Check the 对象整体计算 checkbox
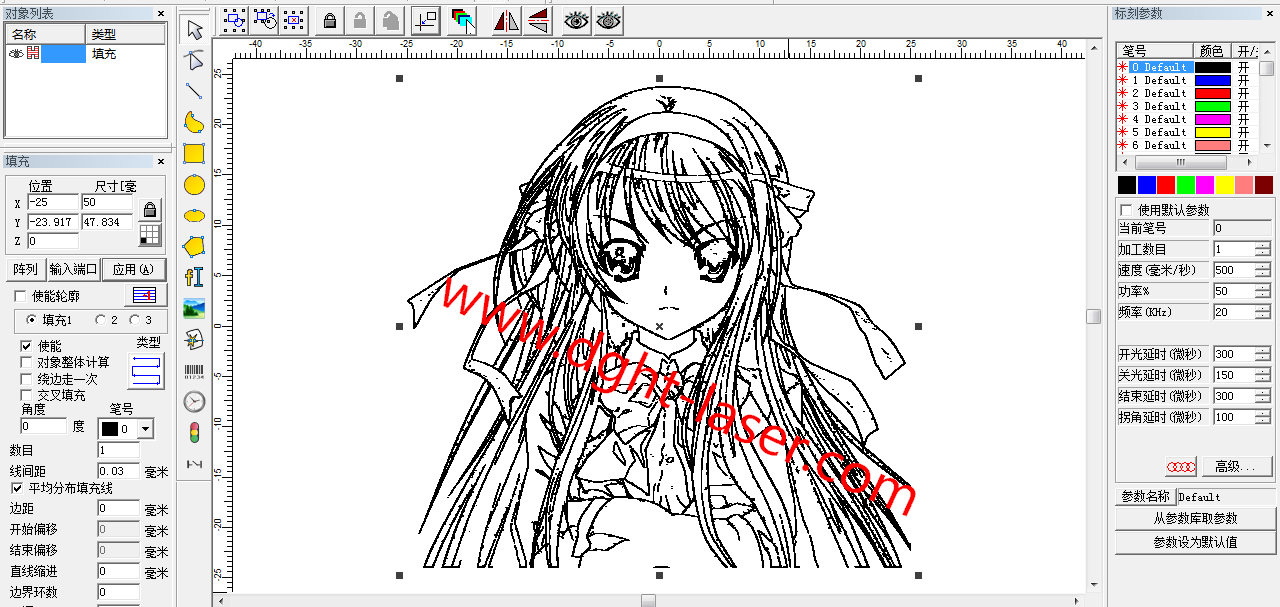 [x=27, y=362]
